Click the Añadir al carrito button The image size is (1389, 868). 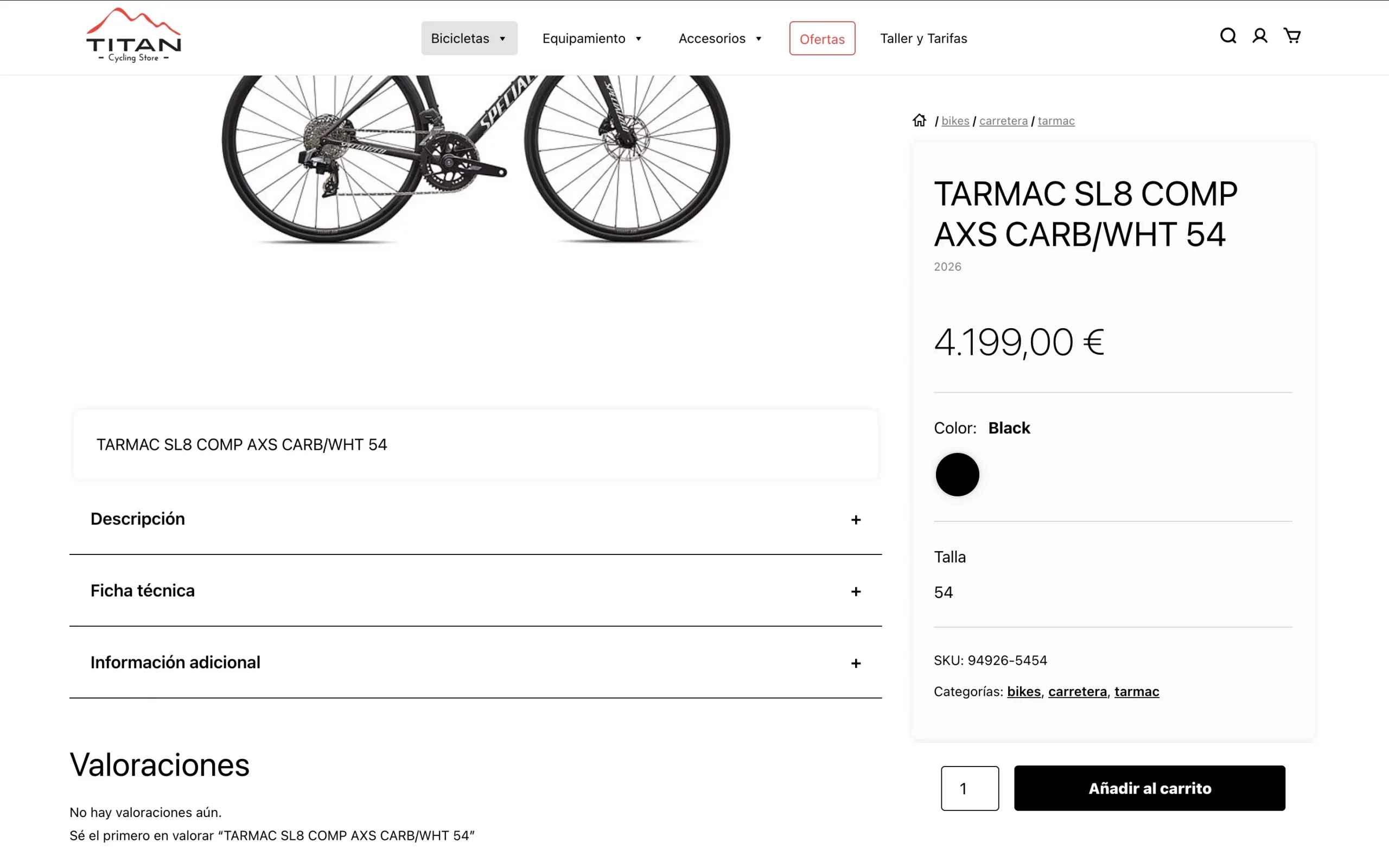1149,788
